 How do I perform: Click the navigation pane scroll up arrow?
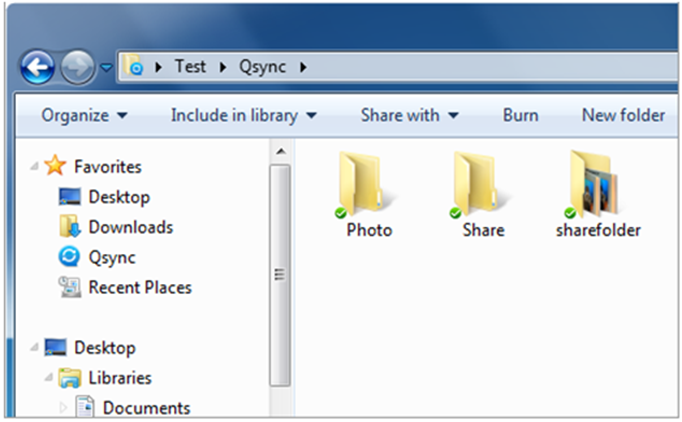281,151
